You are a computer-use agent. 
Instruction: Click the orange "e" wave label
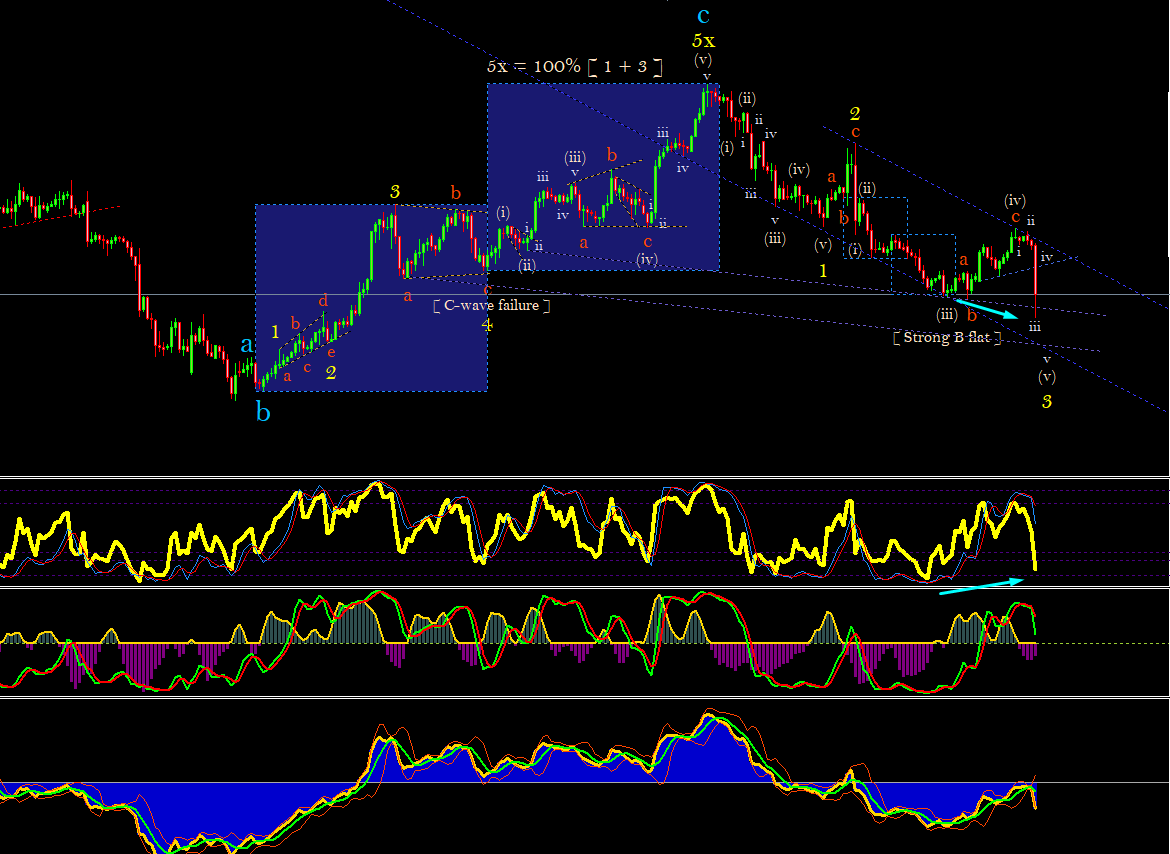click(331, 353)
